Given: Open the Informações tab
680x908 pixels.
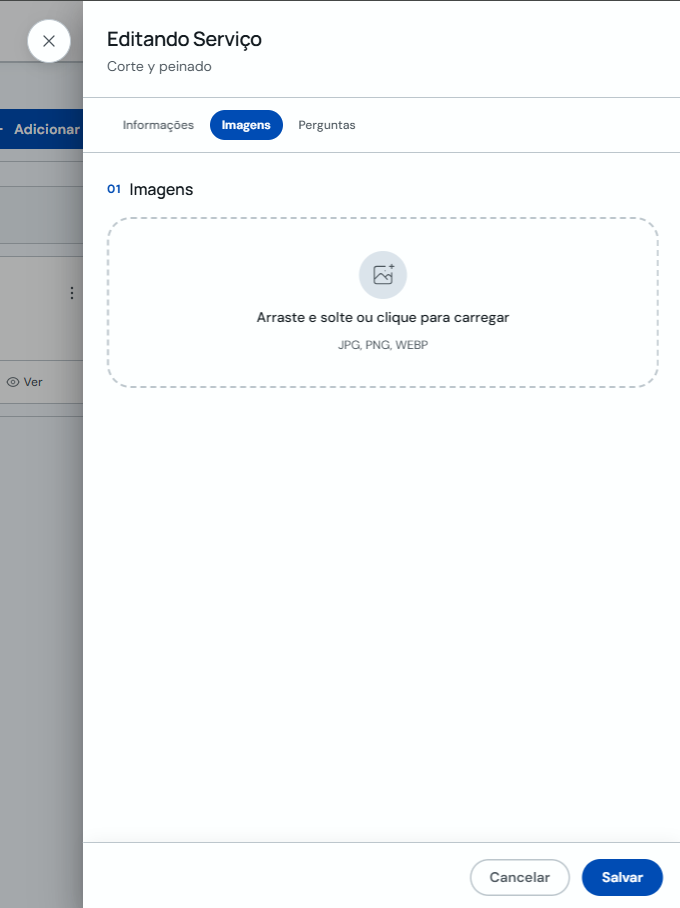Looking at the screenshot, I should pos(158,125).
